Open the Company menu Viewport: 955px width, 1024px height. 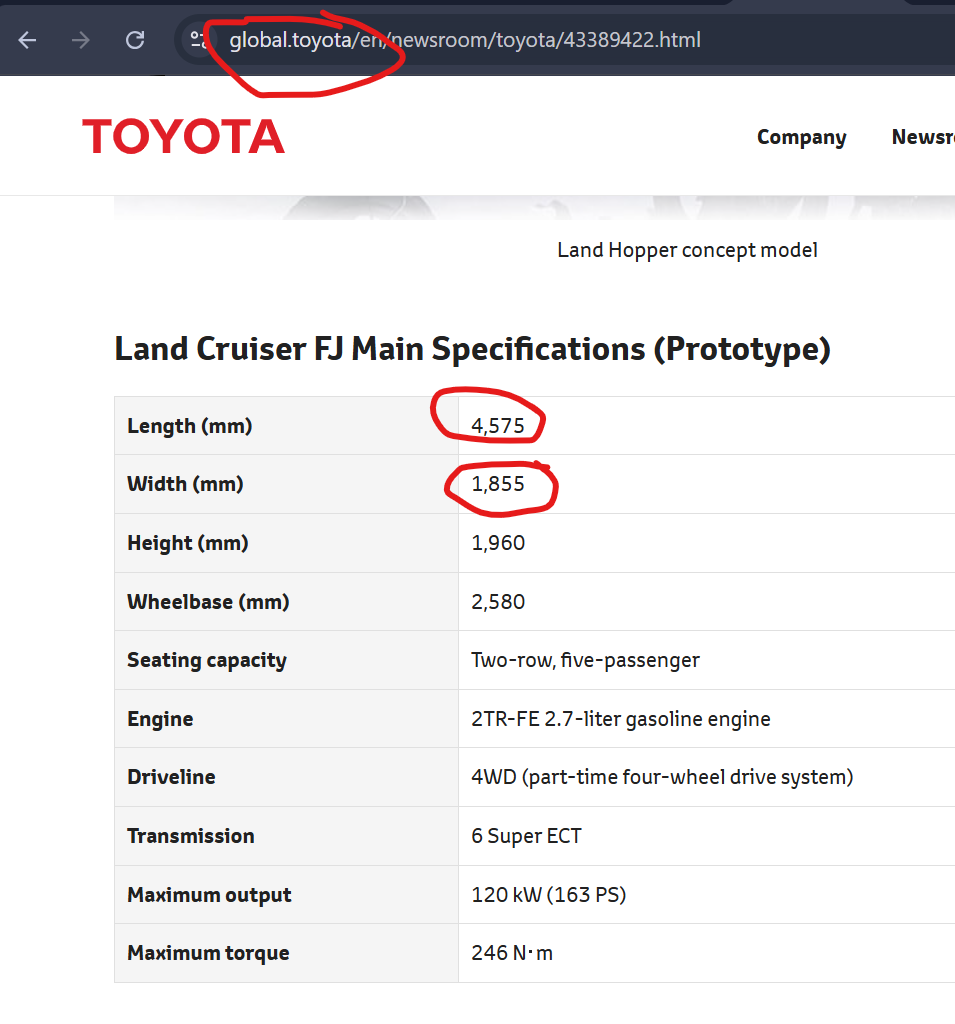click(801, 137)
